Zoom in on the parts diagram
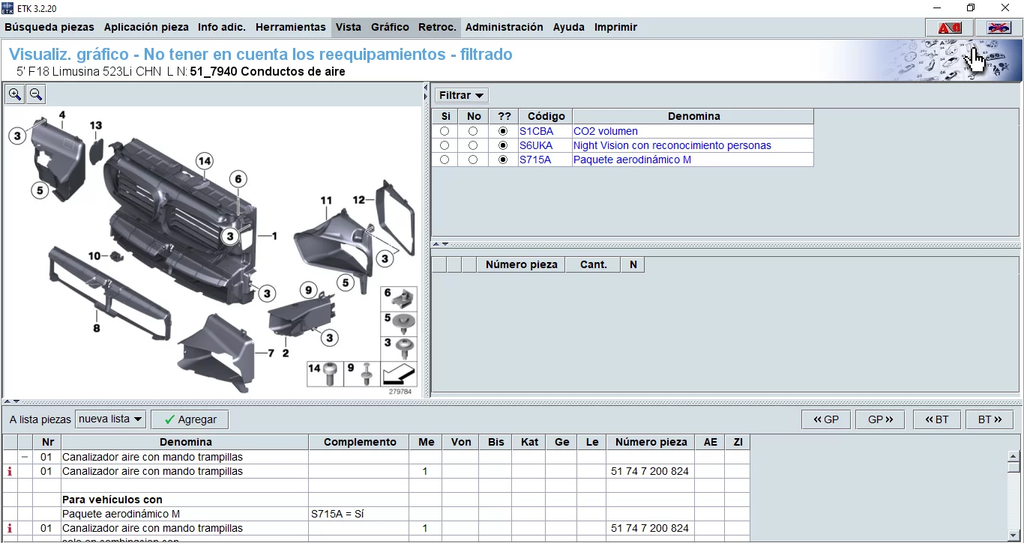Screen dimensions: 1024x543 [x=15, y=94]
